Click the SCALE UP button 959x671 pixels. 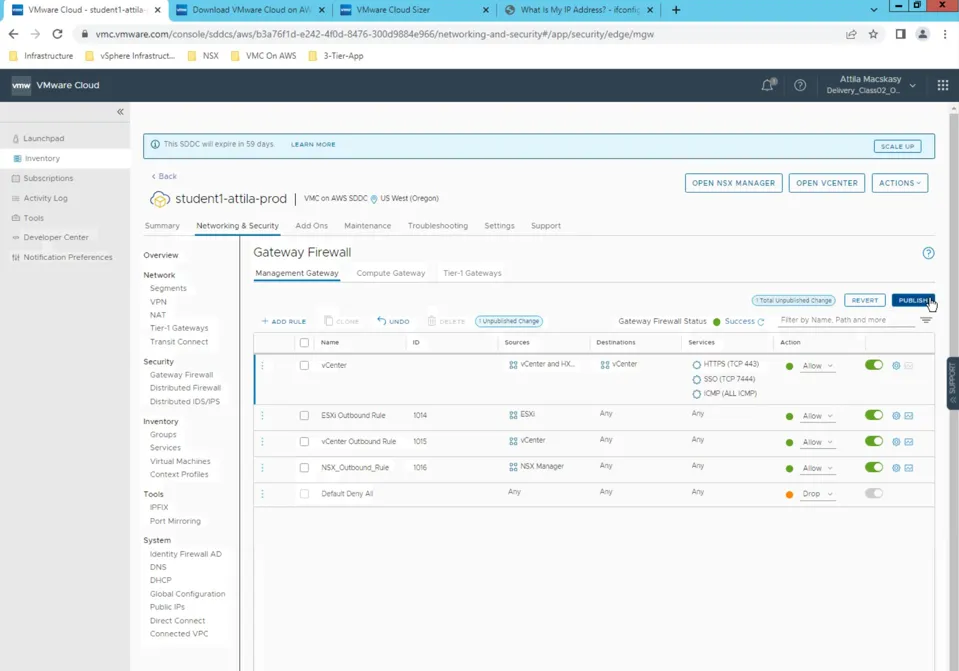897,146
